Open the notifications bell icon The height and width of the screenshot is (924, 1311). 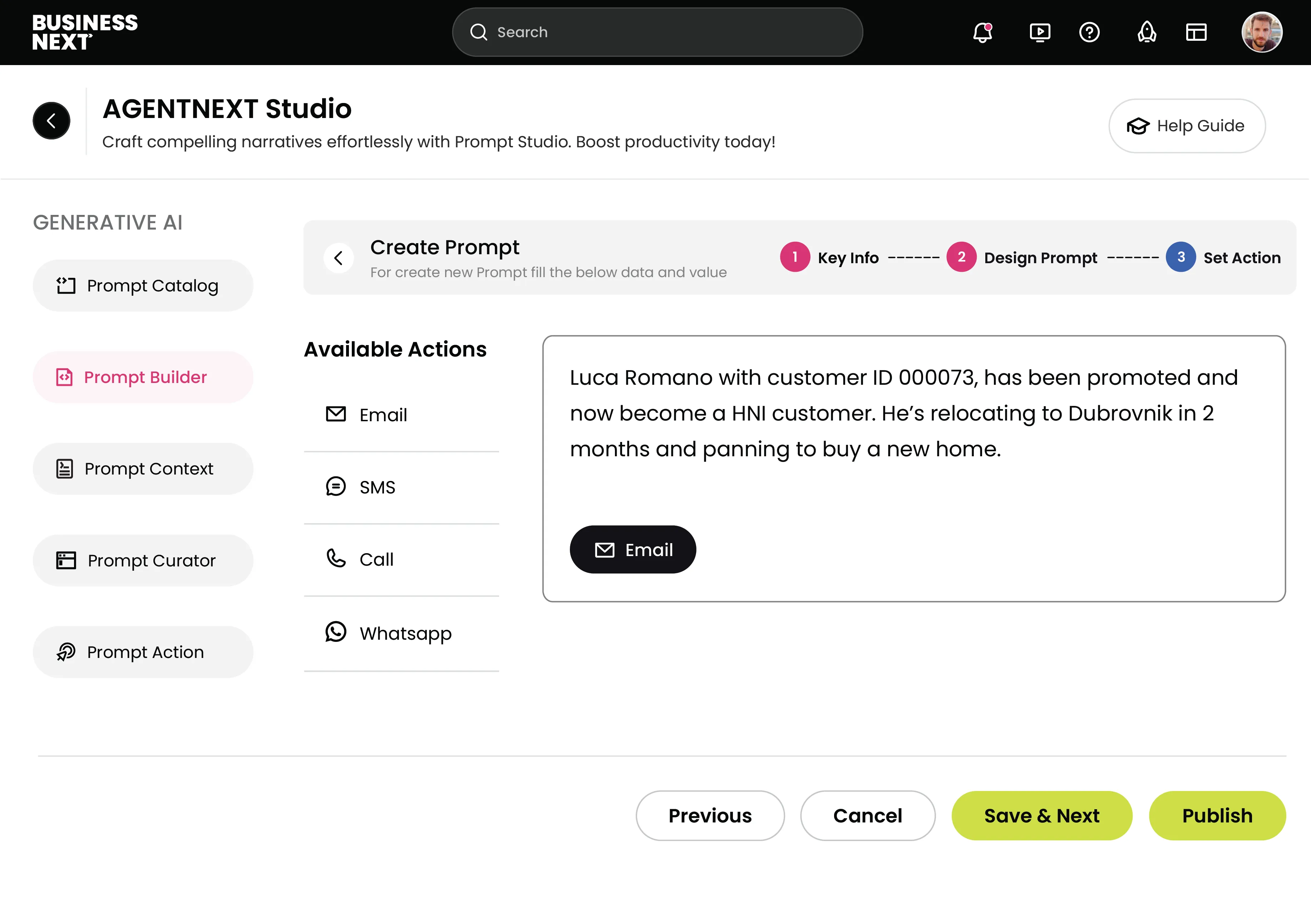pos(982,33)
